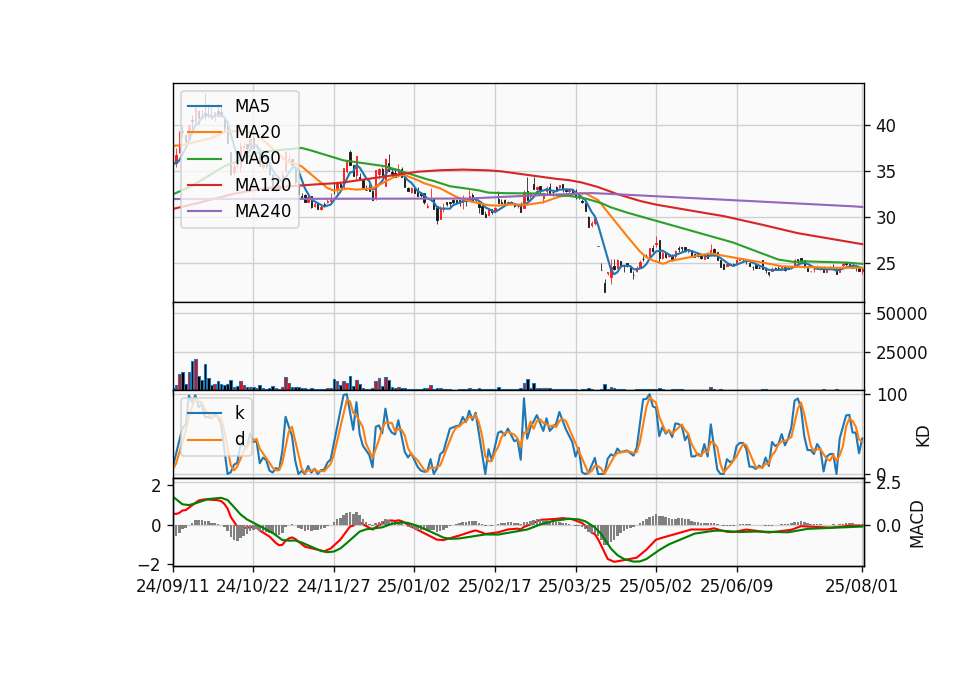Click the MACD left axis value 0

pyautogui.click(x=156, y=526)
